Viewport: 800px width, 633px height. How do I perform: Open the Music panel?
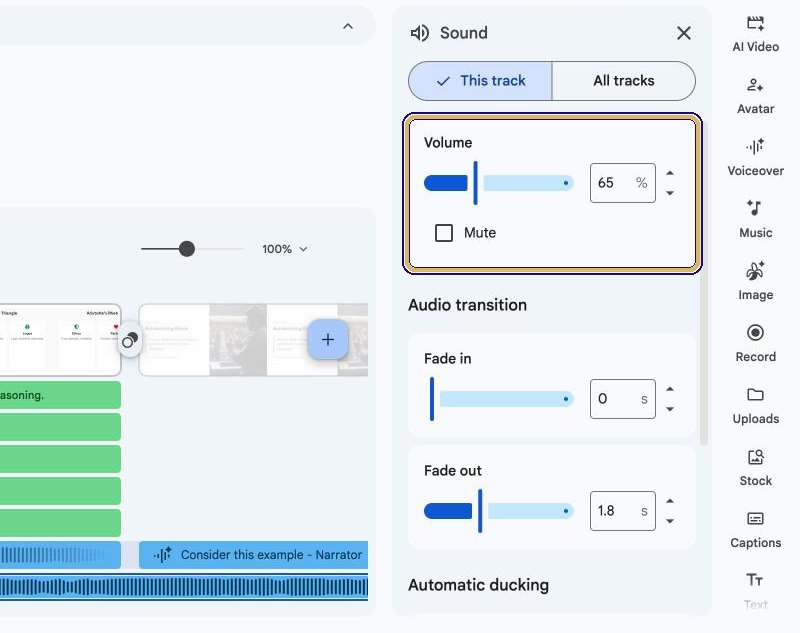755,220
